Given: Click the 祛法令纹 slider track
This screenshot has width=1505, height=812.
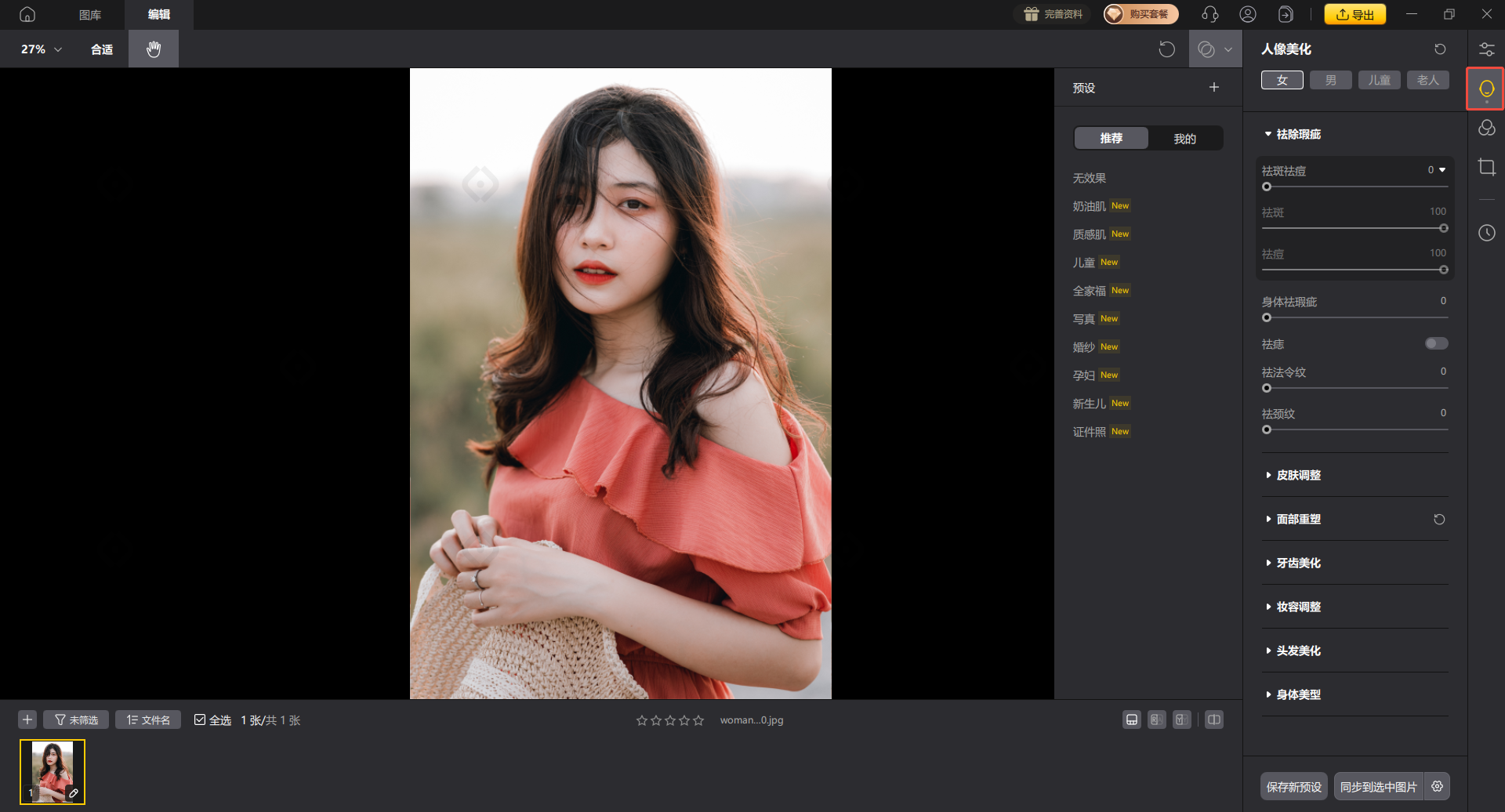Looking at the screenshot, I should pyautogui.click(x=1356, y=388).
